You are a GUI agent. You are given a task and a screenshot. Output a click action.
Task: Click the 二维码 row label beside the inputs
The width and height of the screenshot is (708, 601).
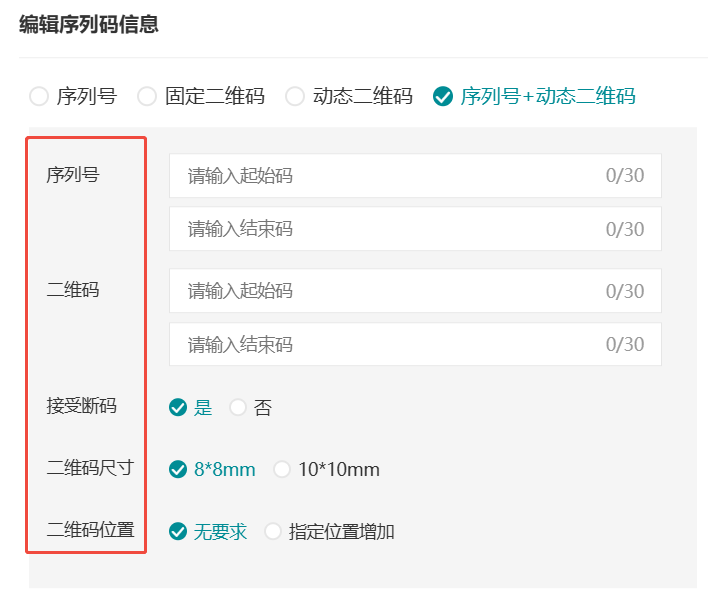tap(73, 290)
